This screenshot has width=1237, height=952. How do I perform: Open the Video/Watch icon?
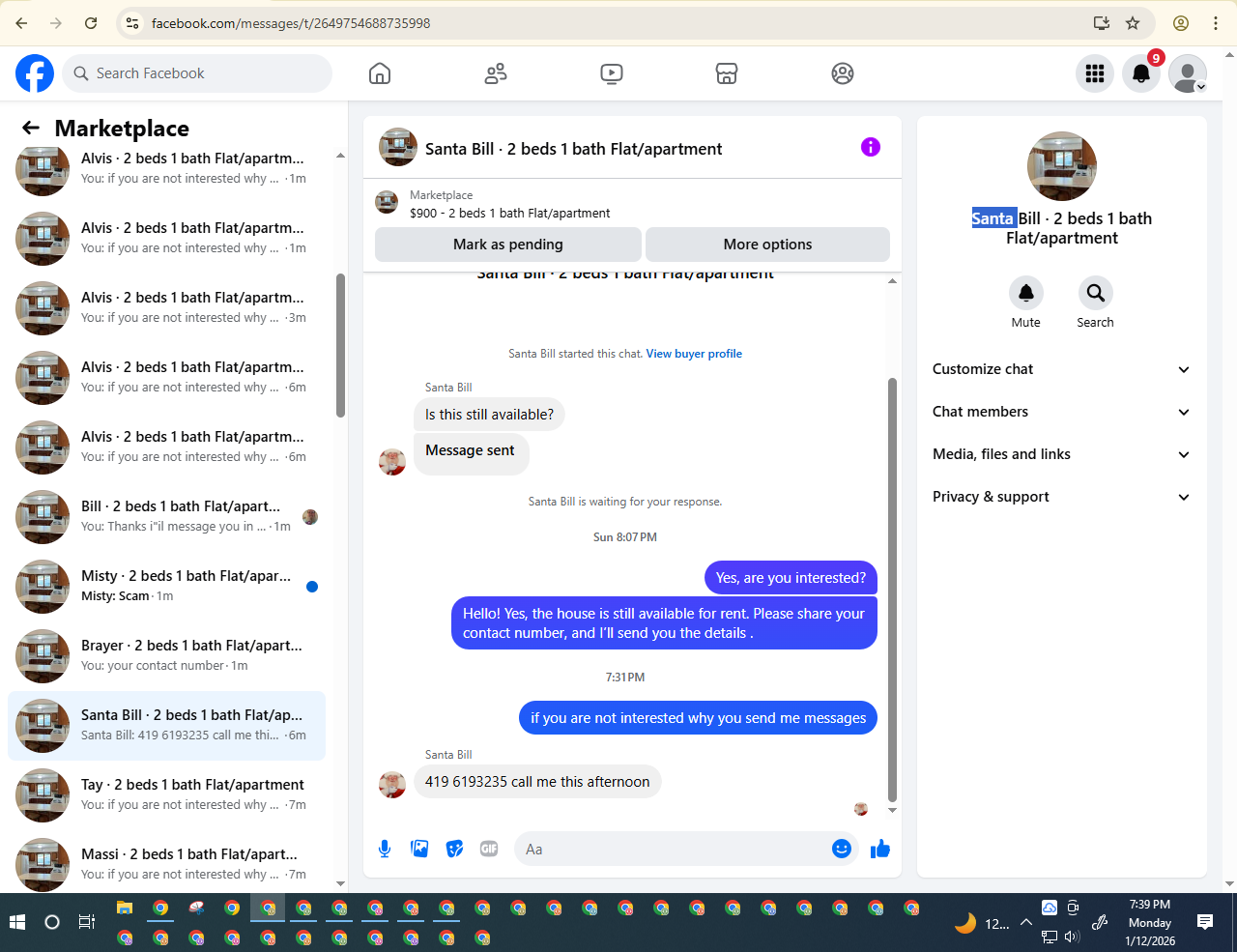pyautogui.click(x=611, y=73)
